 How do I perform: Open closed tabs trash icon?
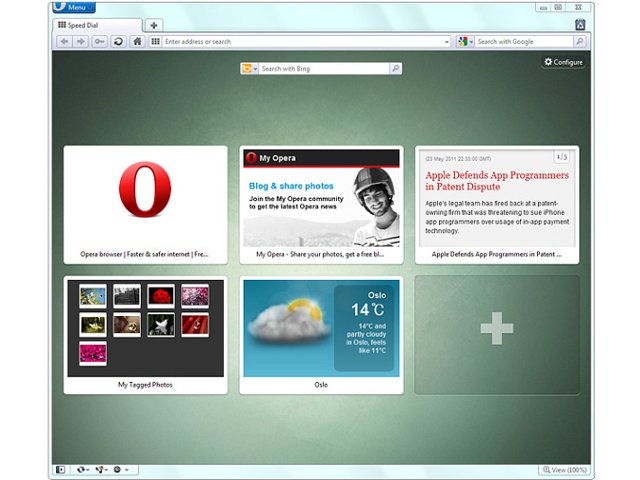click(580, 24)
